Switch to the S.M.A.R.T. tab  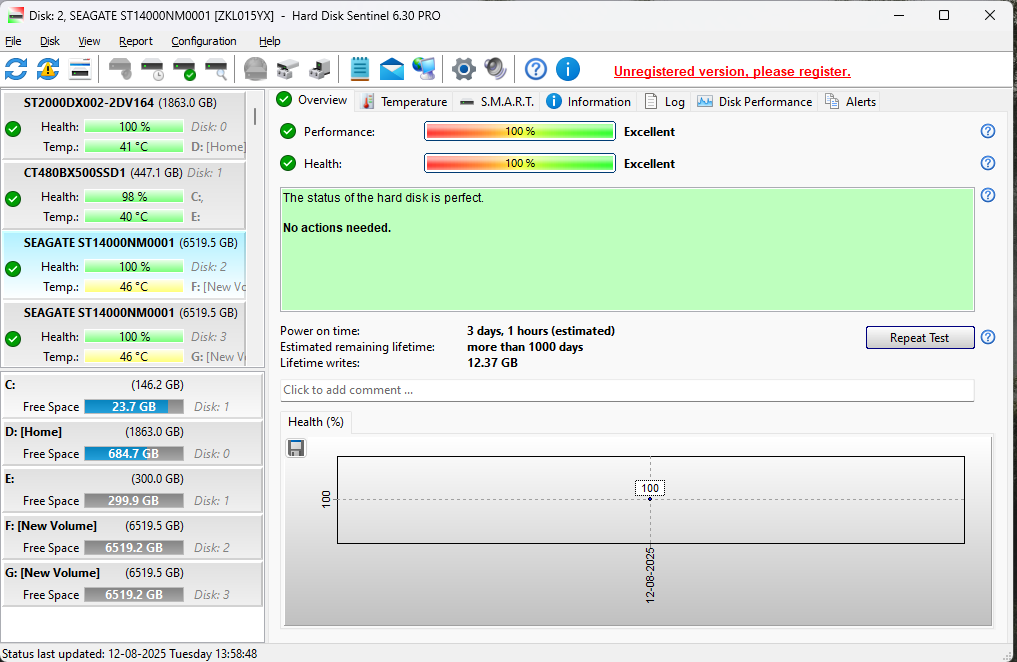coord(497,101)
